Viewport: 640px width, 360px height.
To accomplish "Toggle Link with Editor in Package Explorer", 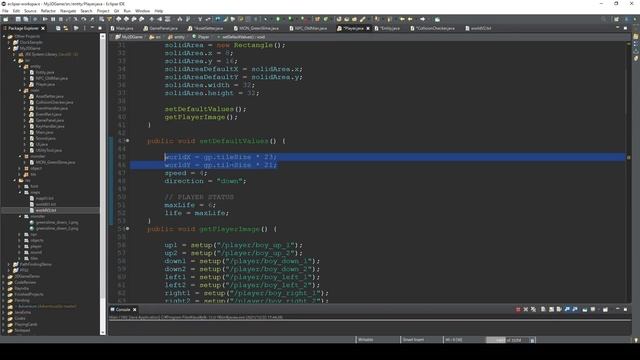I will coord(66,28).
